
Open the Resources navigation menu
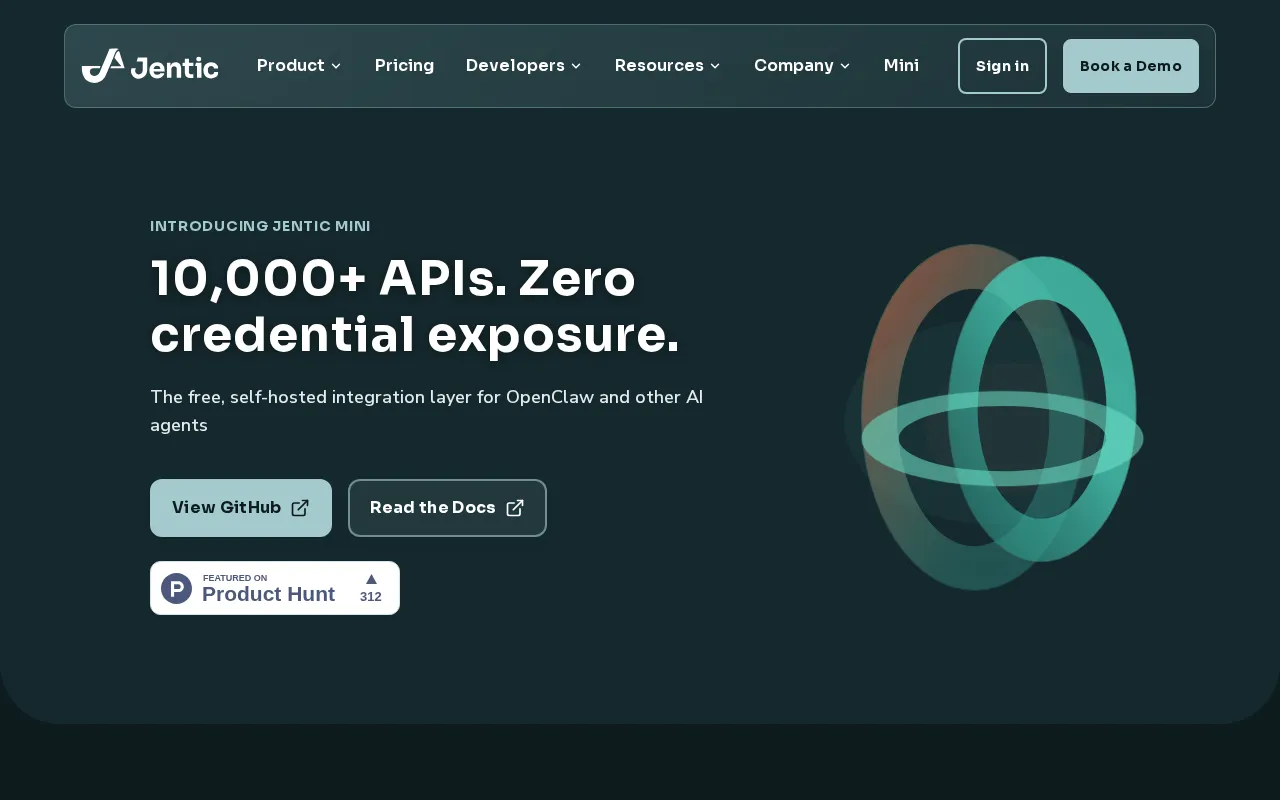(x=667, y=66)
